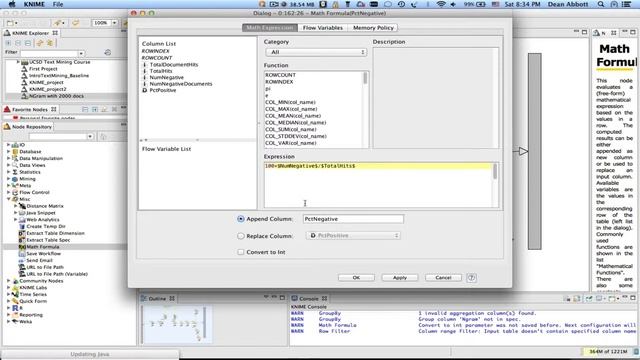Viewport: 640px width, 360px height.
Task: Open the dialog help question-mark button
Action: pos(471,278)
